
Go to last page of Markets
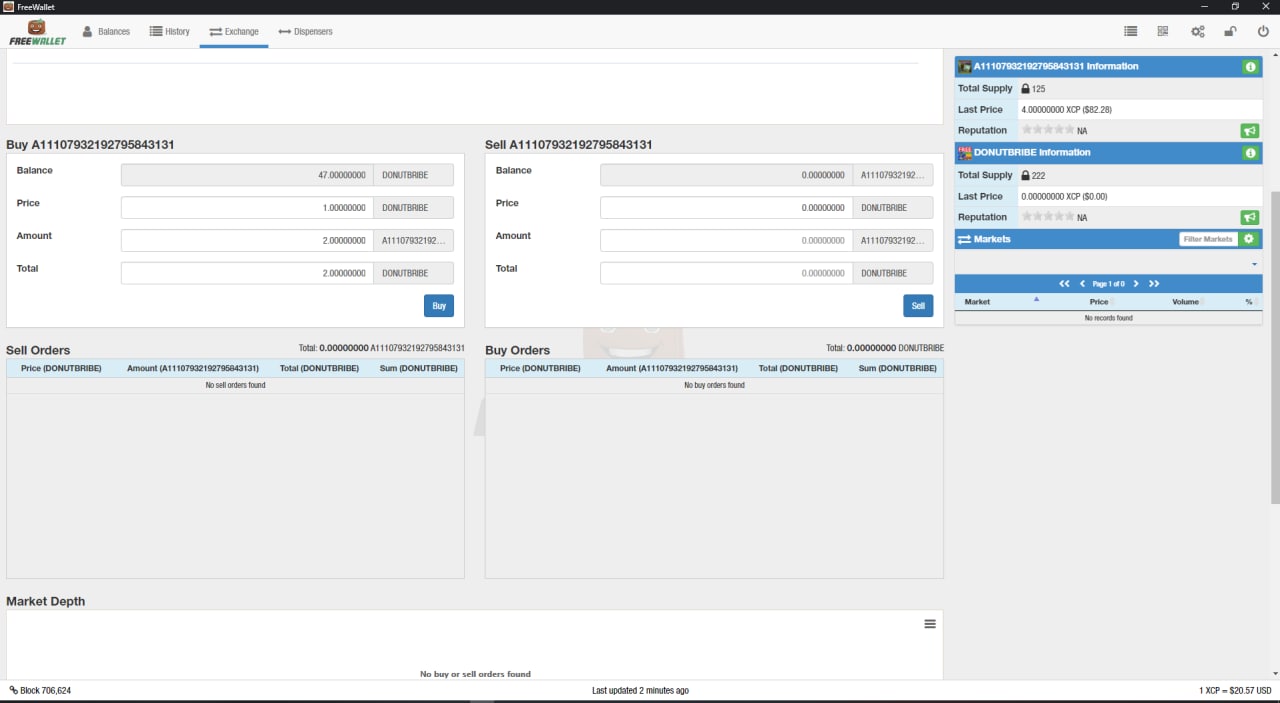[1154, 284]
